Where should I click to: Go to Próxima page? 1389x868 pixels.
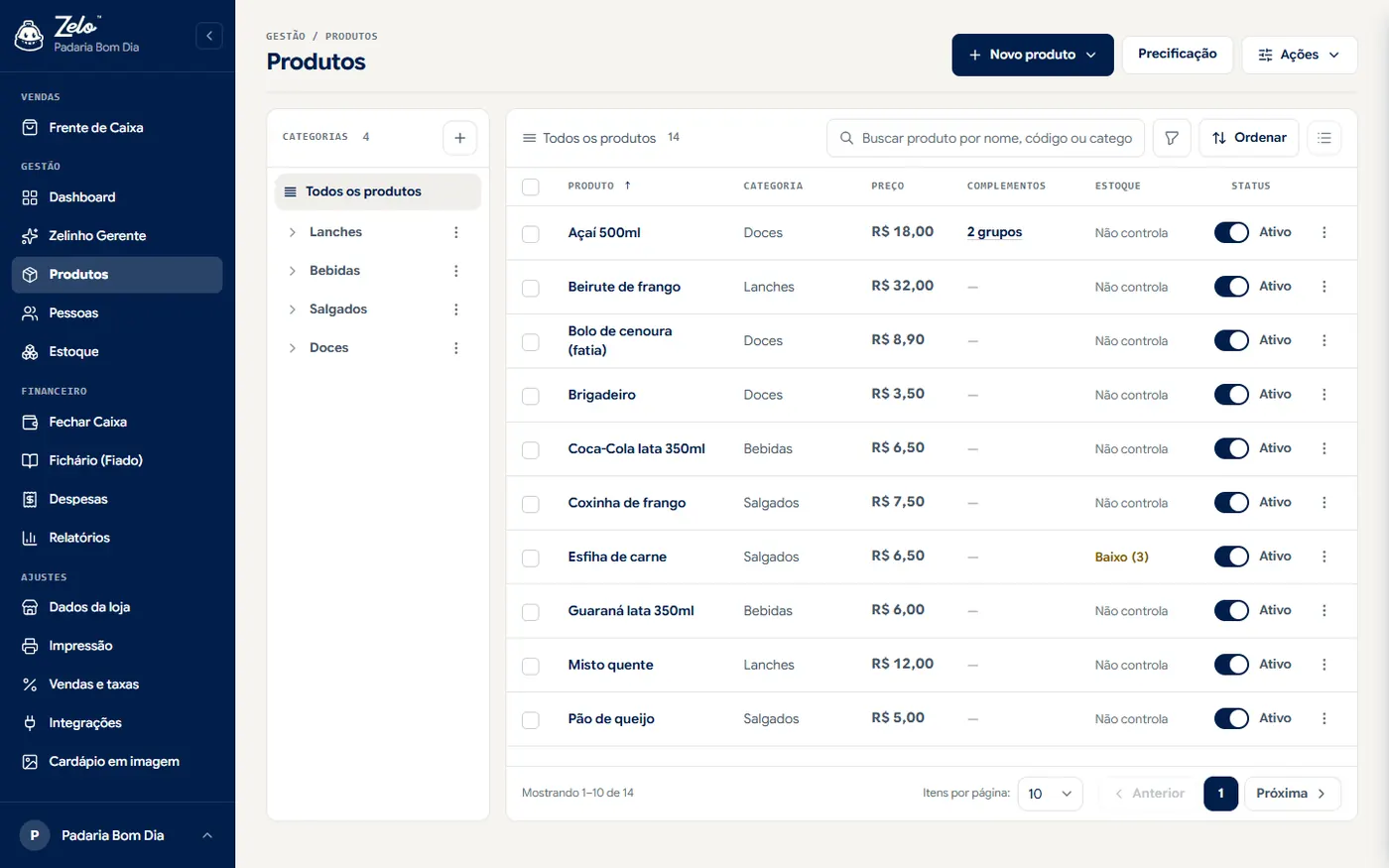click(x=1293, y=794)
